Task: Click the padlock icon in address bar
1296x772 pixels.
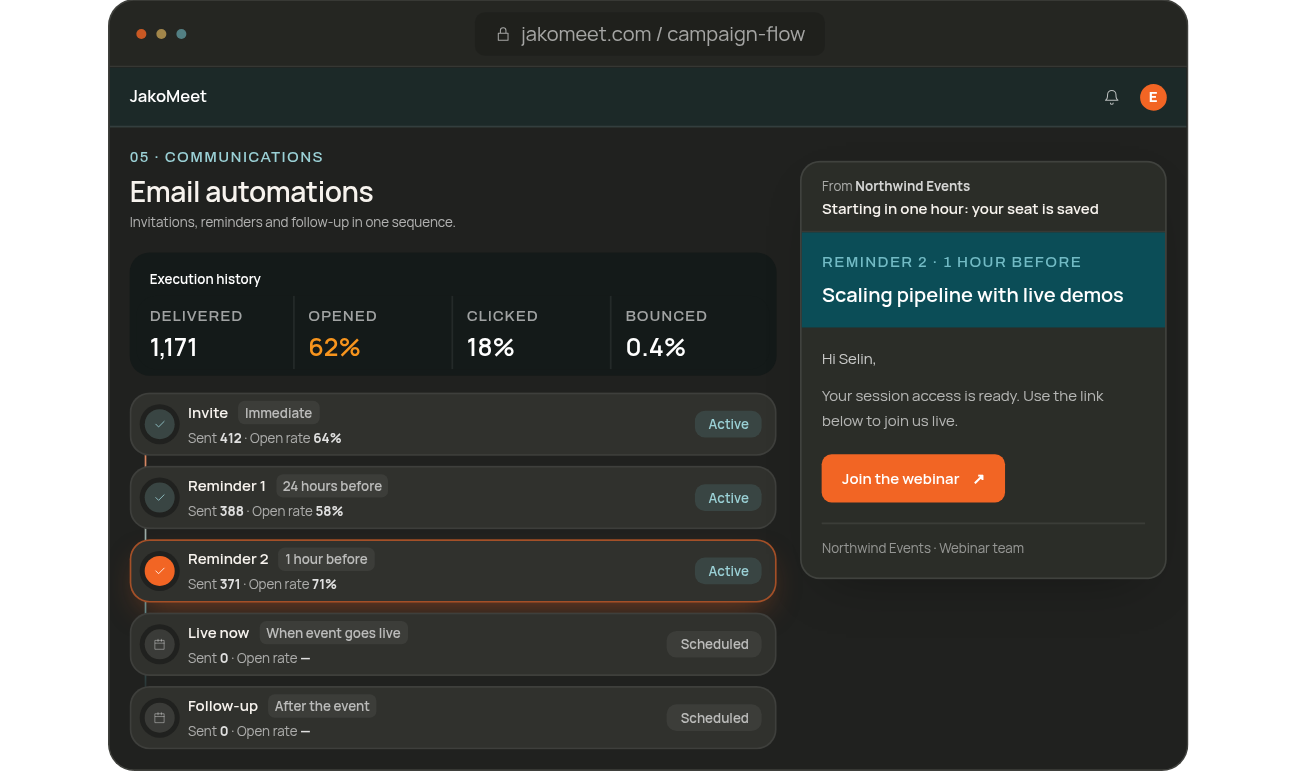Action: [503, 34]
